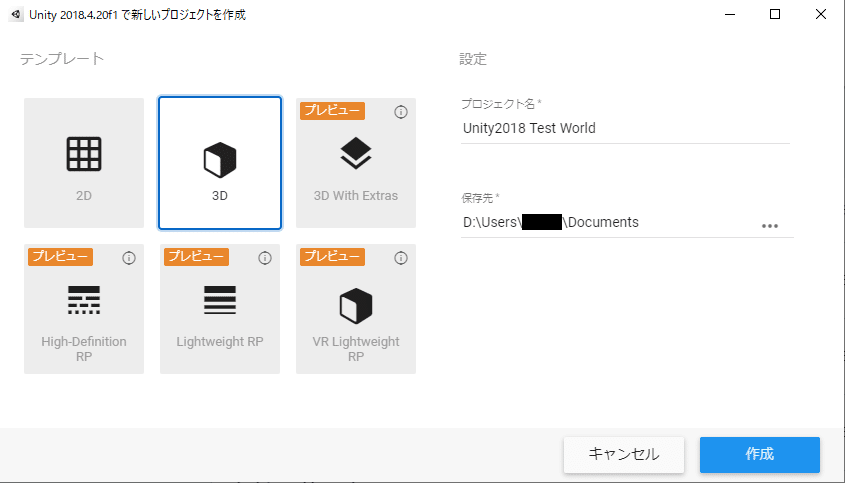Image resolution: width=845 pixels, height=483 pixels.
Task: Close the new project dialog
Action: pyautogui.click(x=821, y=15)
